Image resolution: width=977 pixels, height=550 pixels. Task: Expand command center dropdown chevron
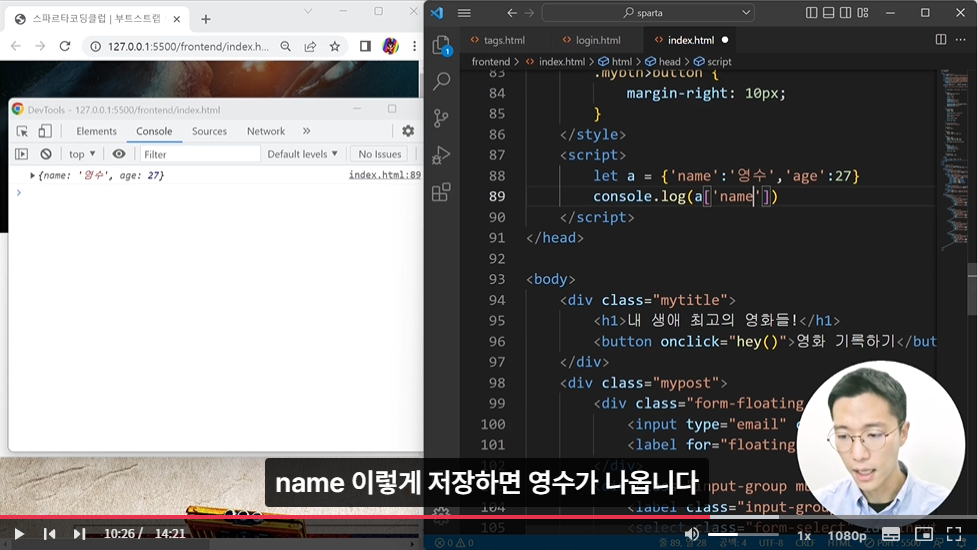point(746,12)
